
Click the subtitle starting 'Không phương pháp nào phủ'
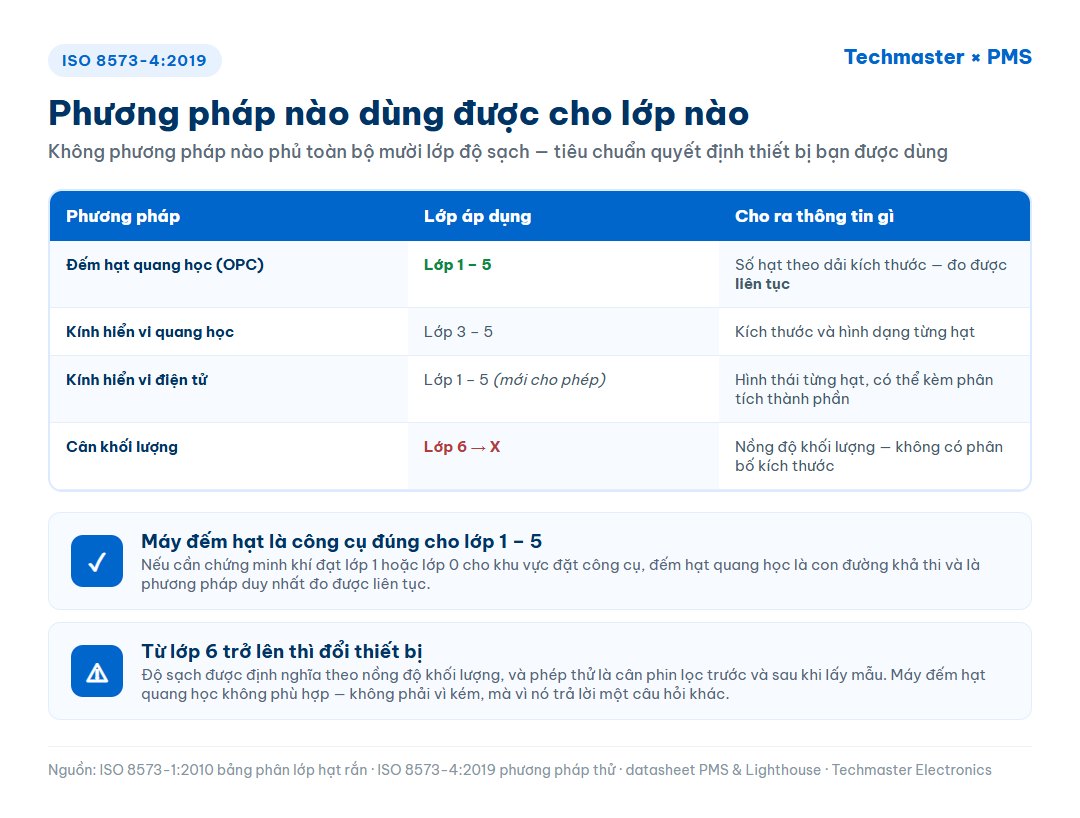pos(498,151)
